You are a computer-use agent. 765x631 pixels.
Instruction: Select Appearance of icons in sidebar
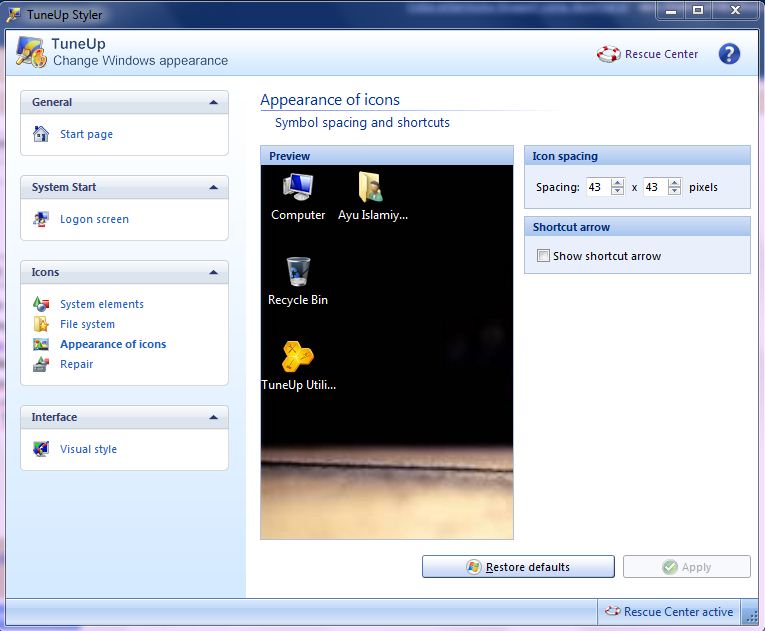(x=113, y=344)
